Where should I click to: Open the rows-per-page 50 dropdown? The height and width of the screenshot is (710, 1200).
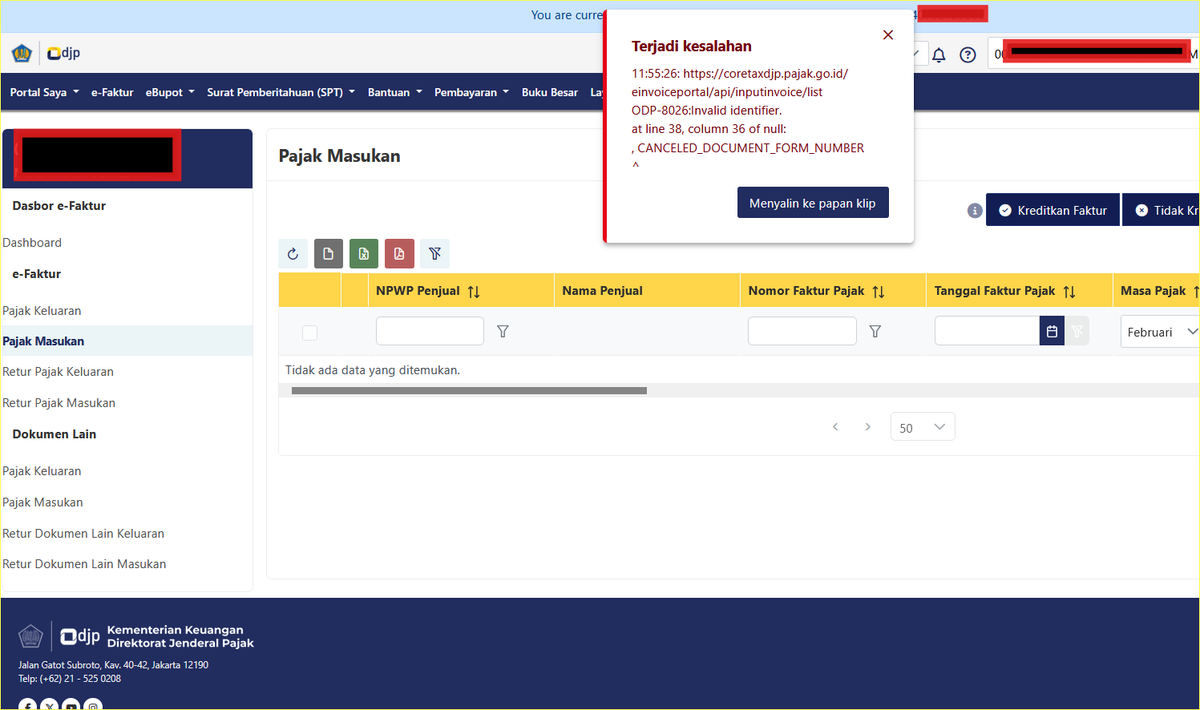923,427
